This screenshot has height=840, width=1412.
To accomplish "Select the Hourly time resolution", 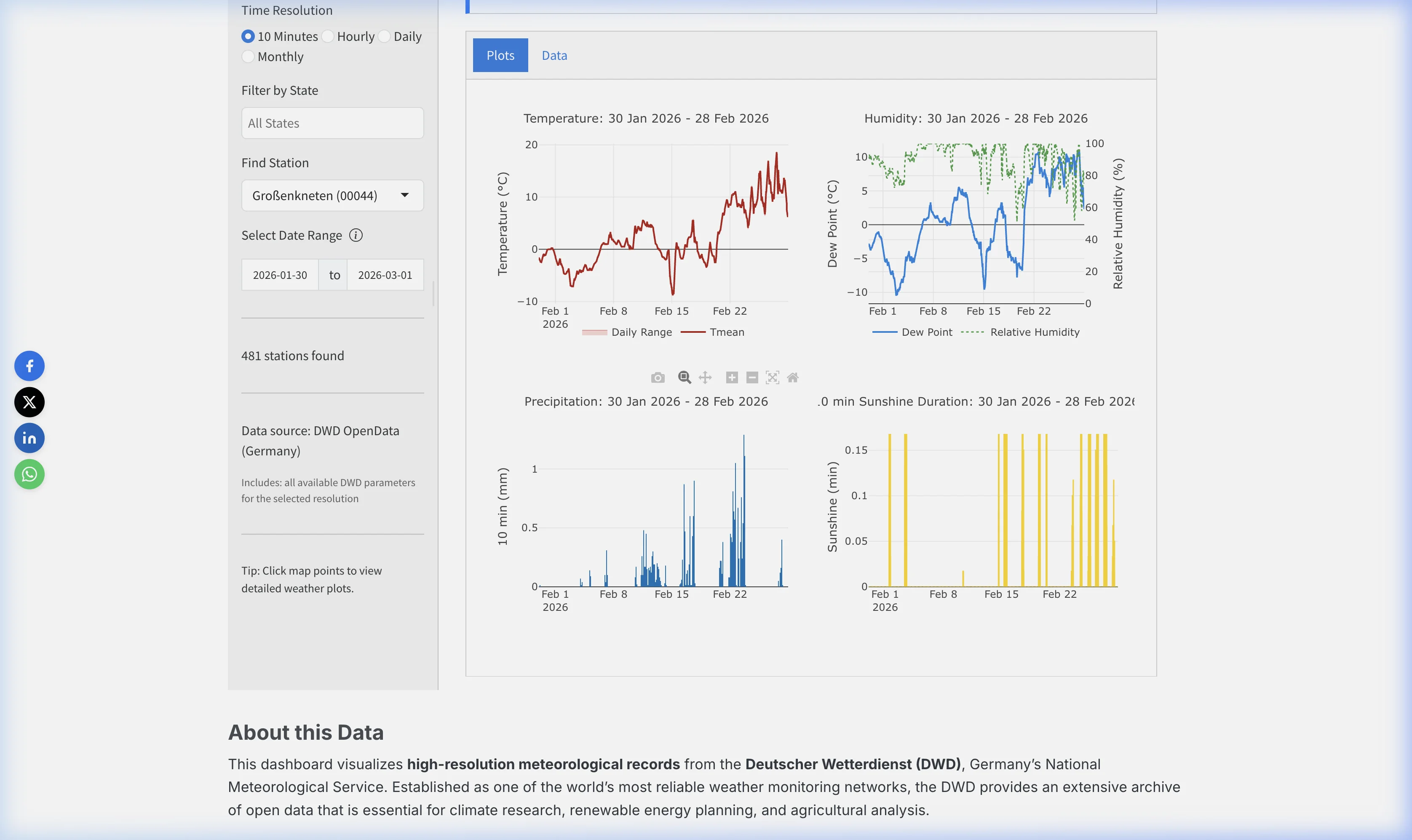I will 328,36.
